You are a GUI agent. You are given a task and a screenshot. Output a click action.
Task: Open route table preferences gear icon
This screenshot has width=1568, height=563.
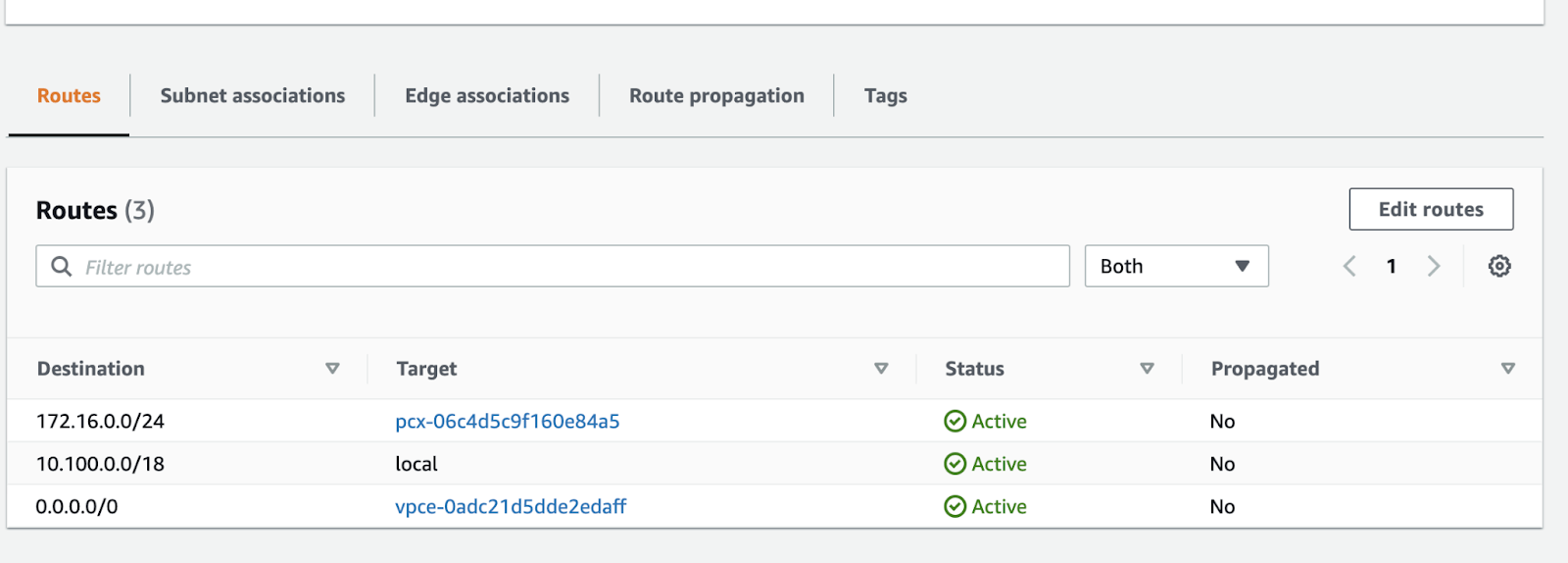(1498, 266)
